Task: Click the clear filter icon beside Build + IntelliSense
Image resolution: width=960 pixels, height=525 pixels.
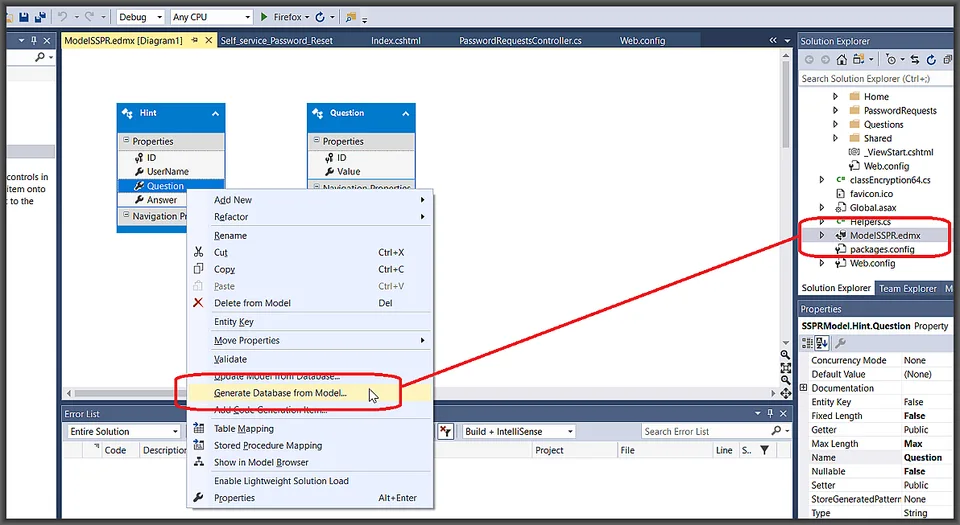Action: (x=445, y=431)
